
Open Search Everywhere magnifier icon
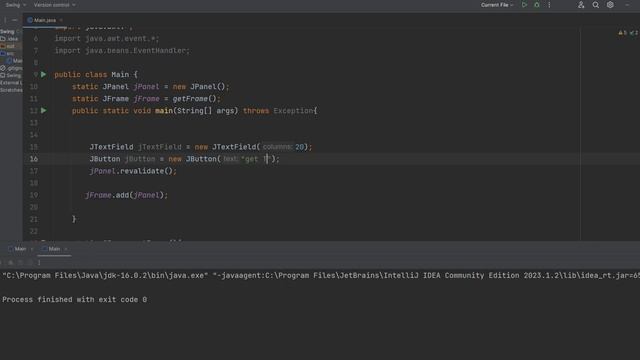(596, 5)
